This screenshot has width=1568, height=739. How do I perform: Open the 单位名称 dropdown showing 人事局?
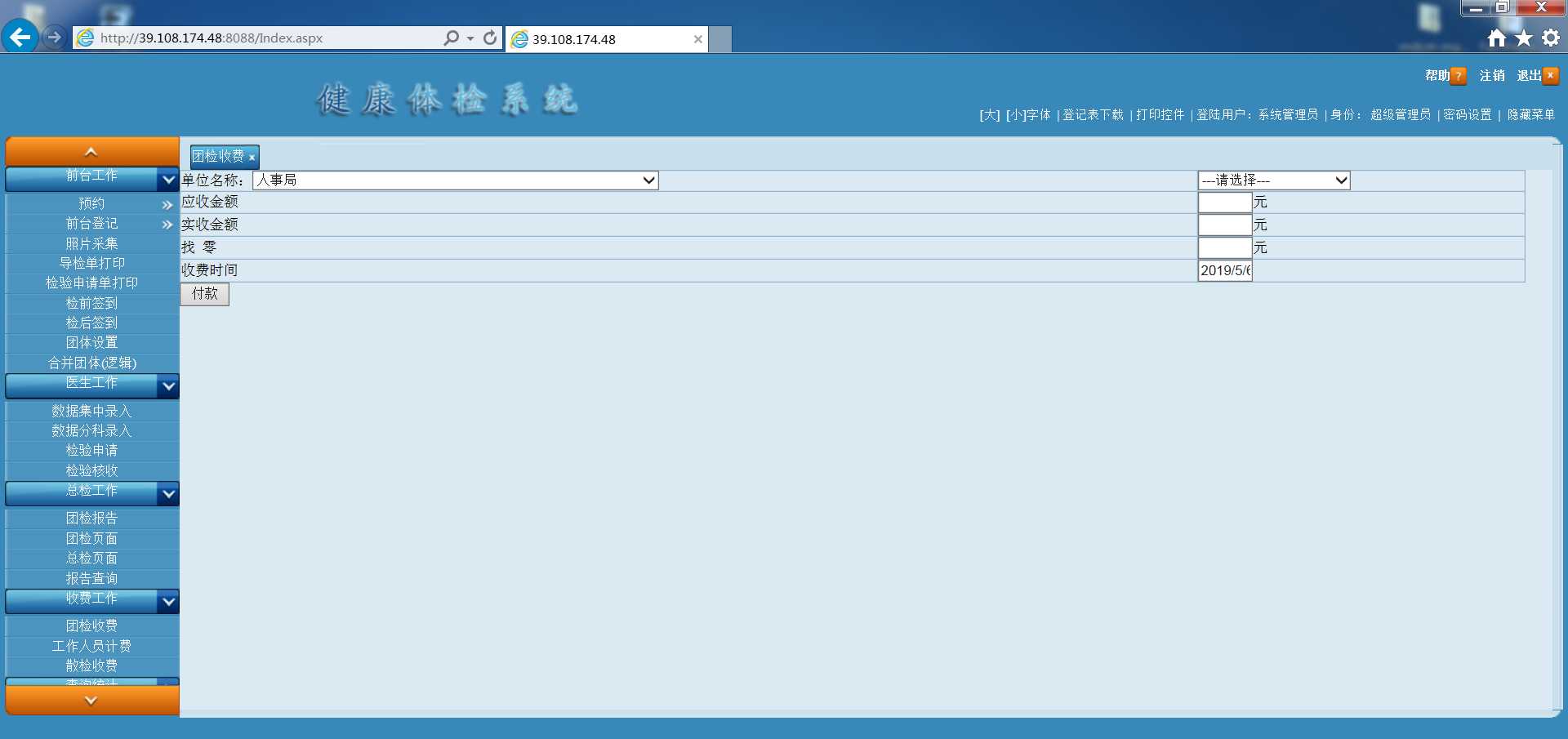(456, 180)
